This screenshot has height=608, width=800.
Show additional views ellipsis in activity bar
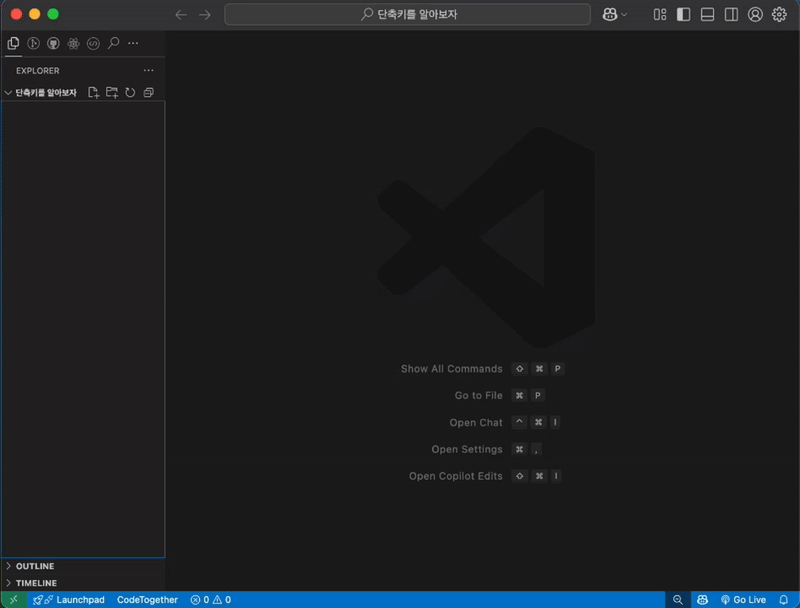coord(133,43)
